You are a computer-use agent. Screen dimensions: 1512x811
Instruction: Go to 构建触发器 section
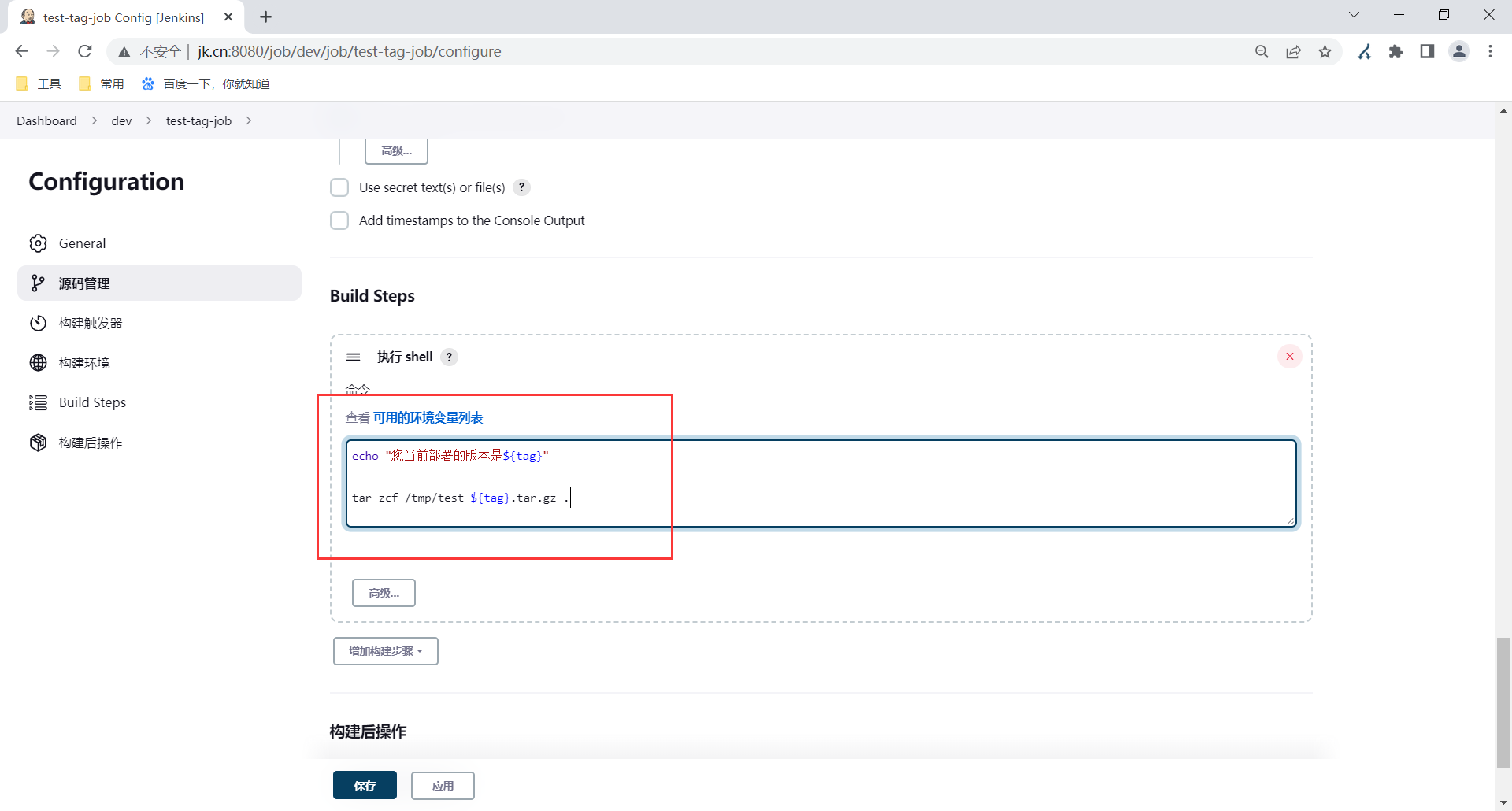(x=159, y=323)
